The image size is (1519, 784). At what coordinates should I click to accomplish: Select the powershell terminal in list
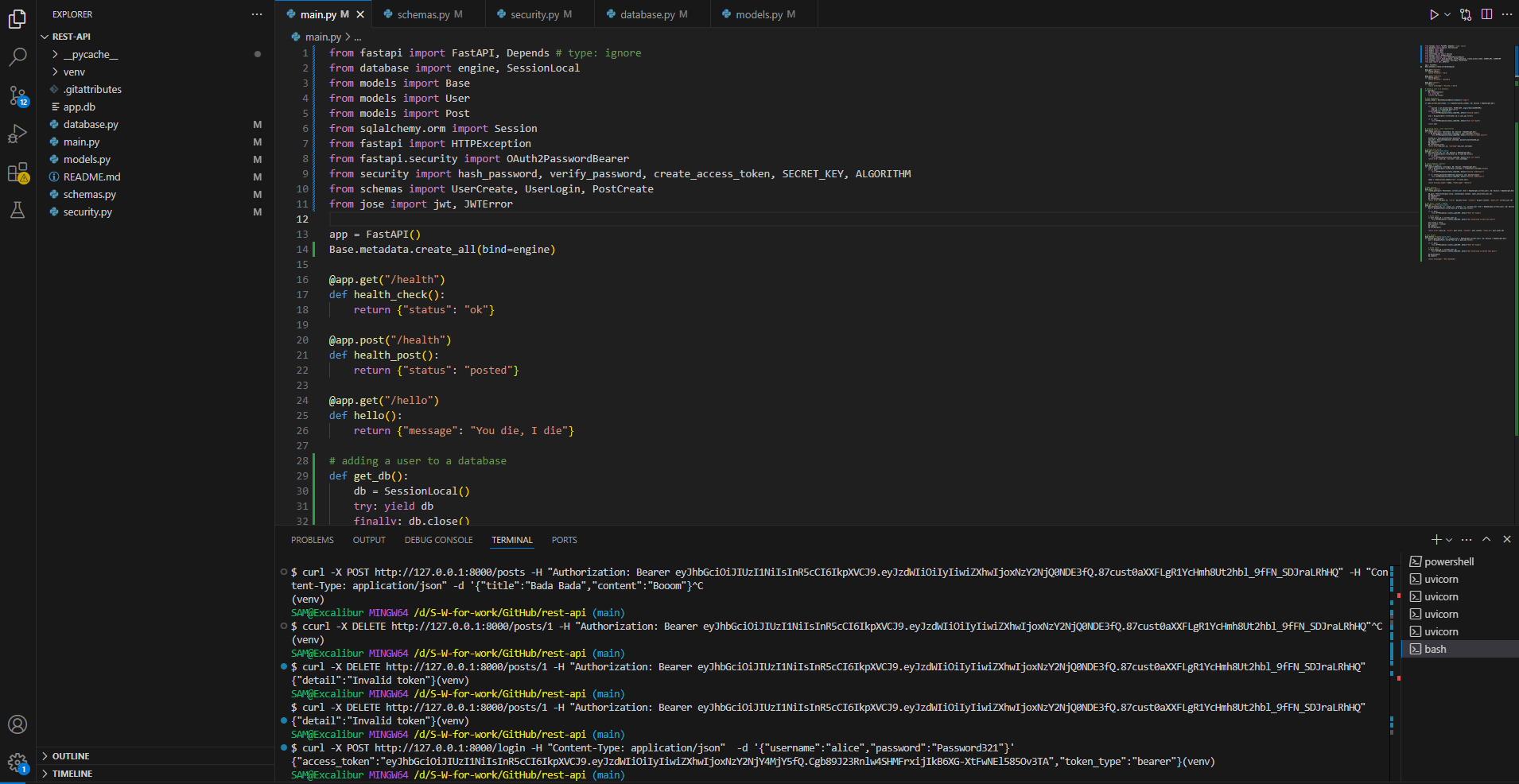click(1448, 561)
